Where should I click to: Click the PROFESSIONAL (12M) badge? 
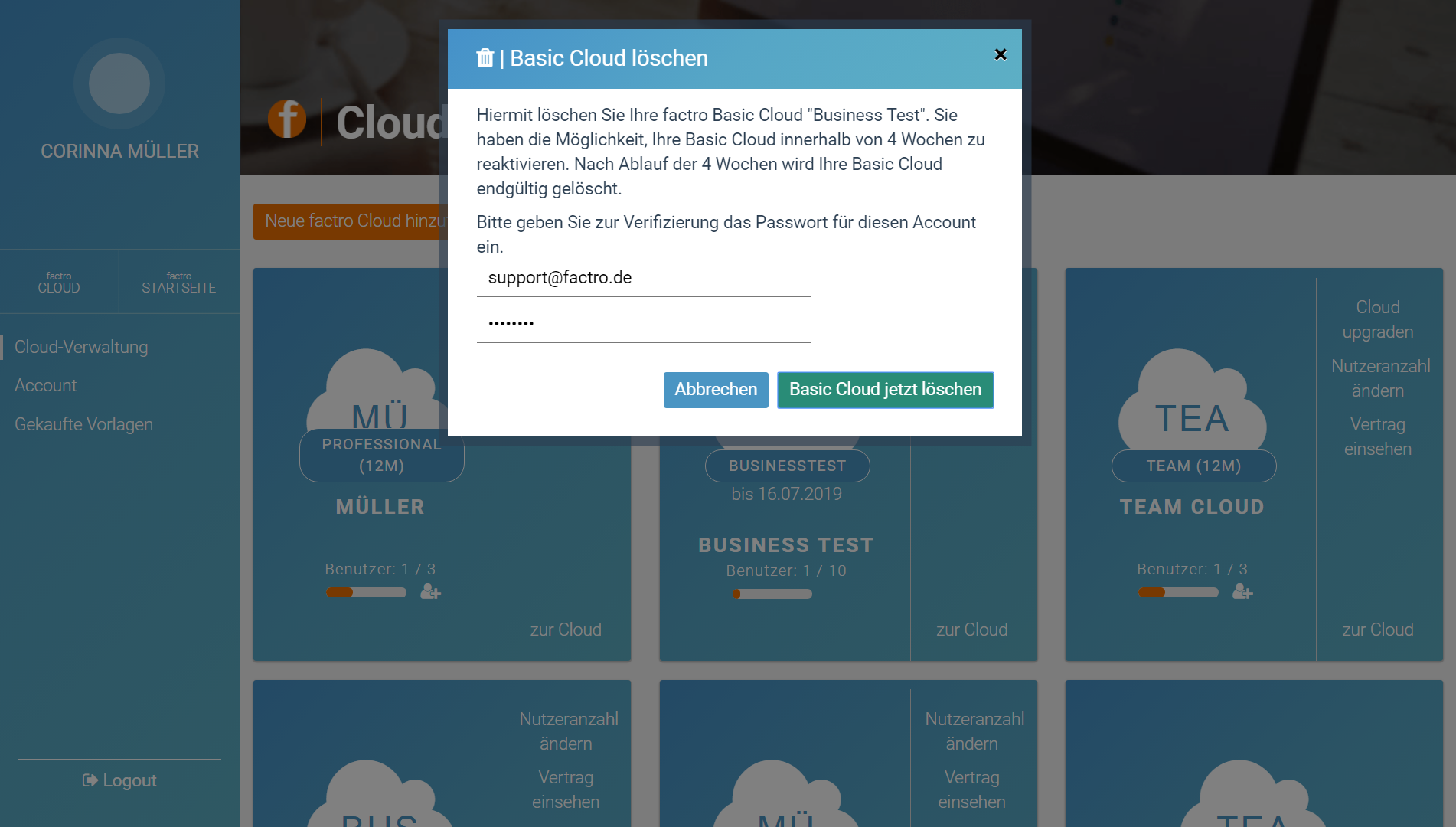[x=381, y=455]
